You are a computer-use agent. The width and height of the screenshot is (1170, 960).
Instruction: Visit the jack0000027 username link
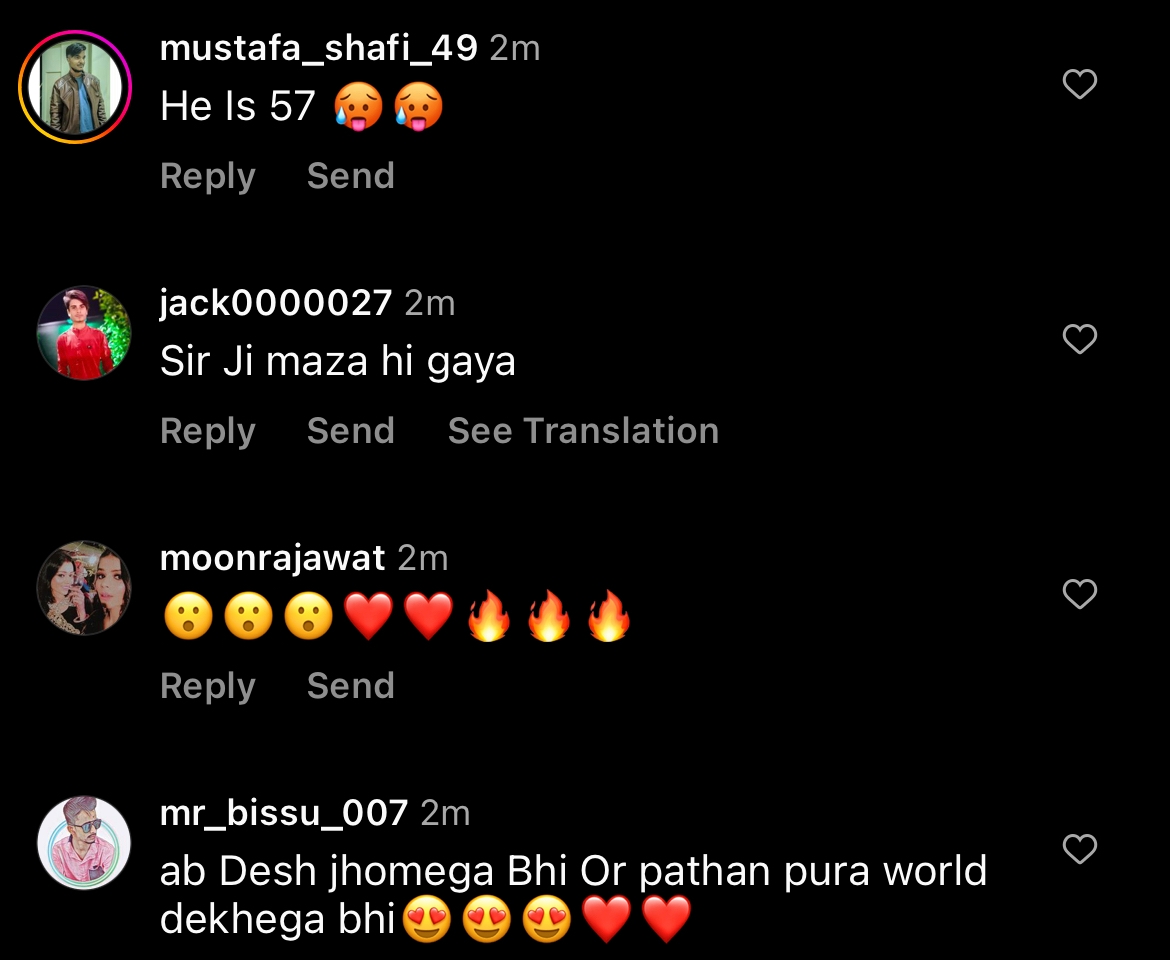276,304
